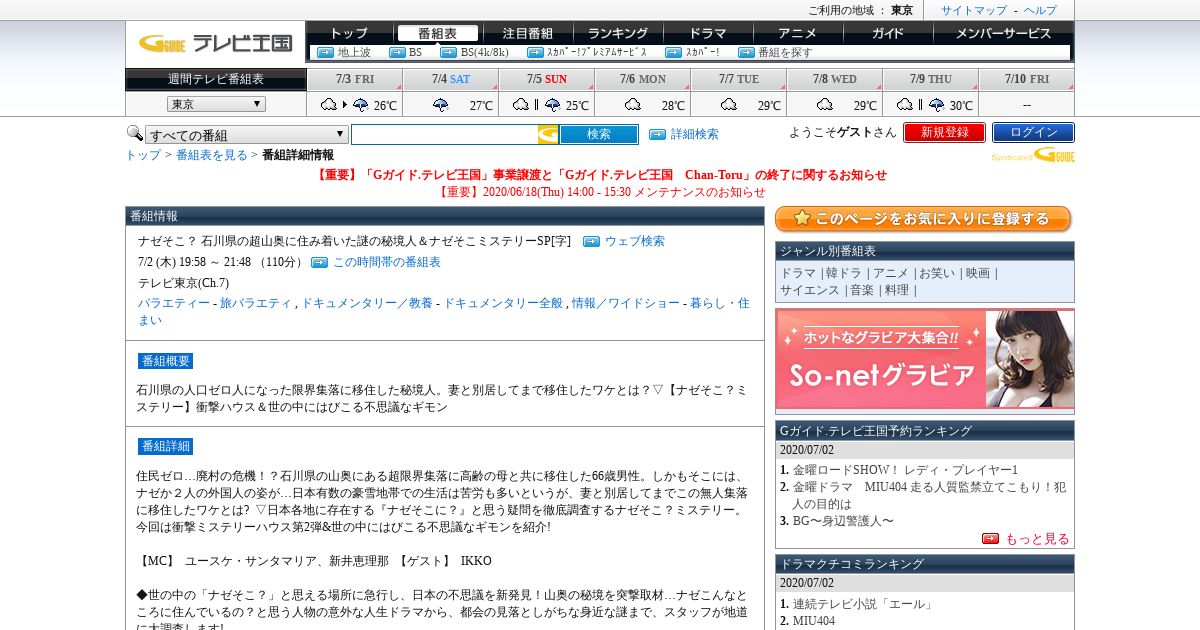Click the ドキュメンタリー全般 genre link
Image resolution: width=1200 pixels, height=630 pixels.
(504, 303)
